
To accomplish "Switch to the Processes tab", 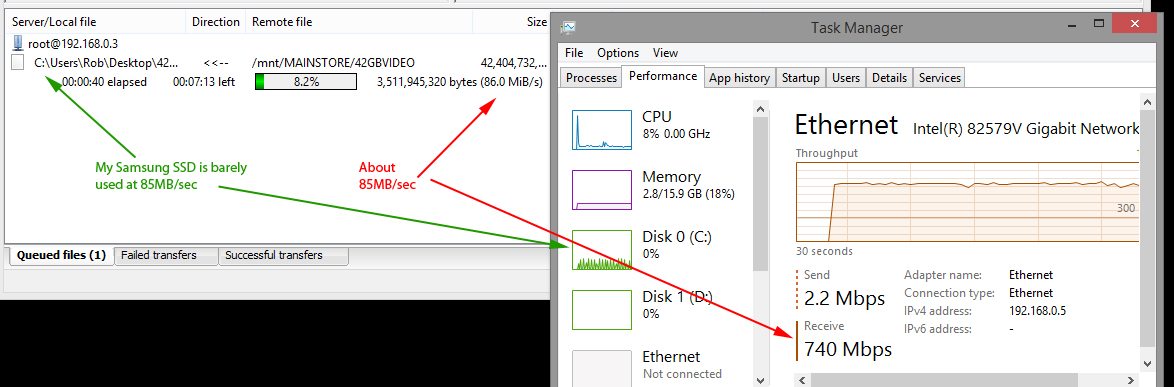I will (591, 78).
